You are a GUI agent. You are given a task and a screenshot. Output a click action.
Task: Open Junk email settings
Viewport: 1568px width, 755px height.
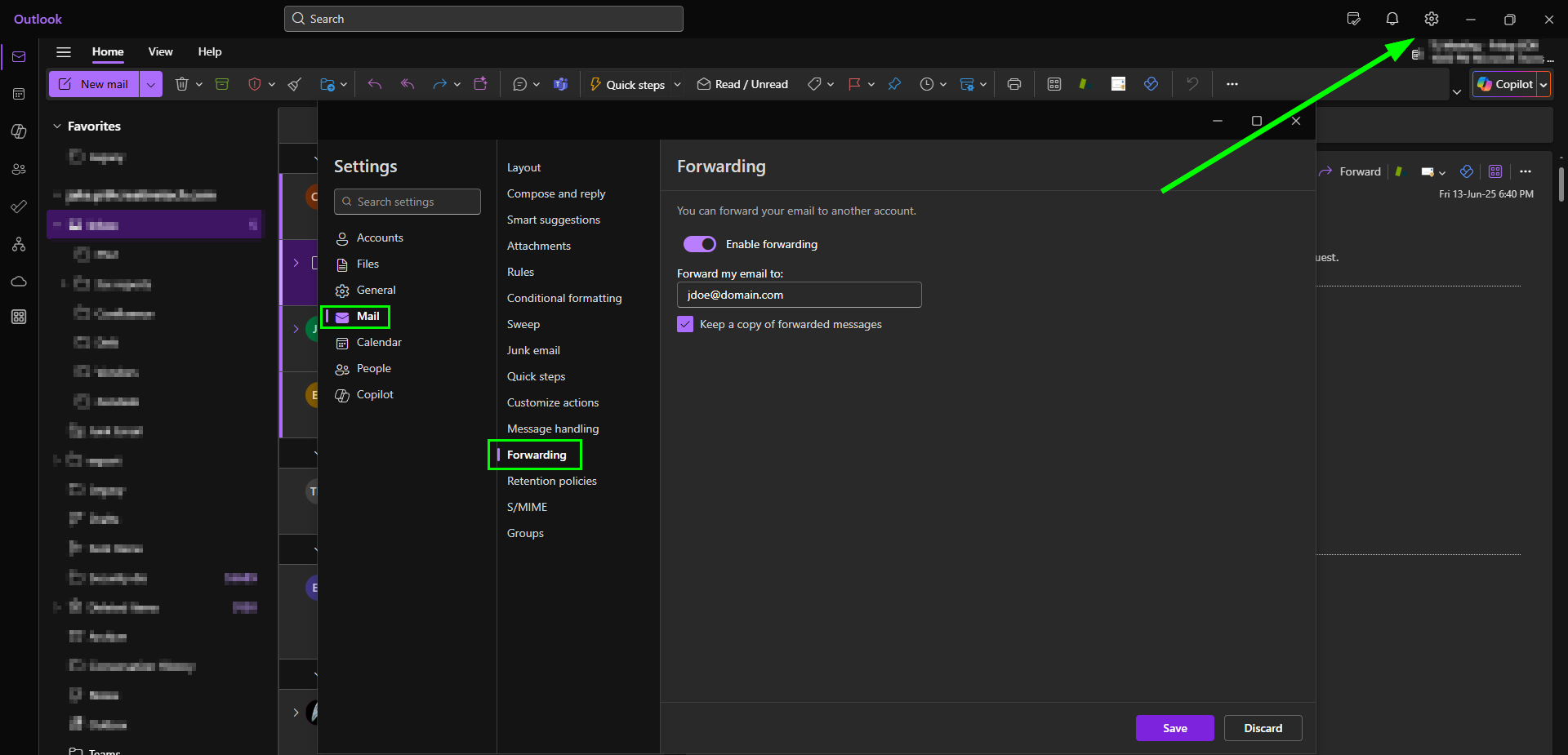(x=533, y=350)
